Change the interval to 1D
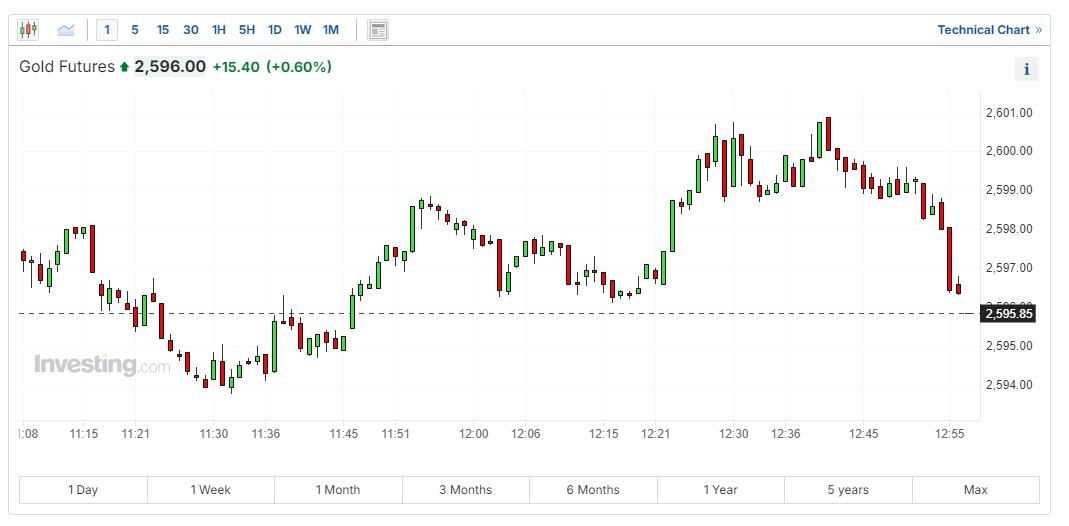 (x=274, y=30)
